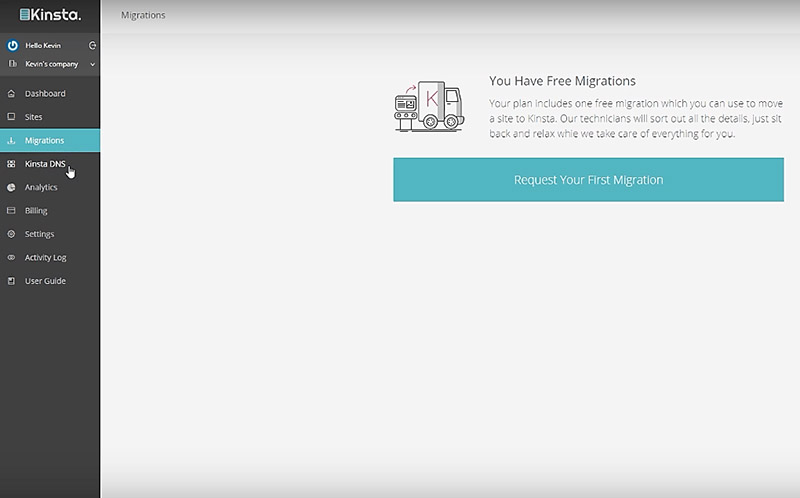
Task: Click the Dashboard home icon
Action: tap(11, 93)
